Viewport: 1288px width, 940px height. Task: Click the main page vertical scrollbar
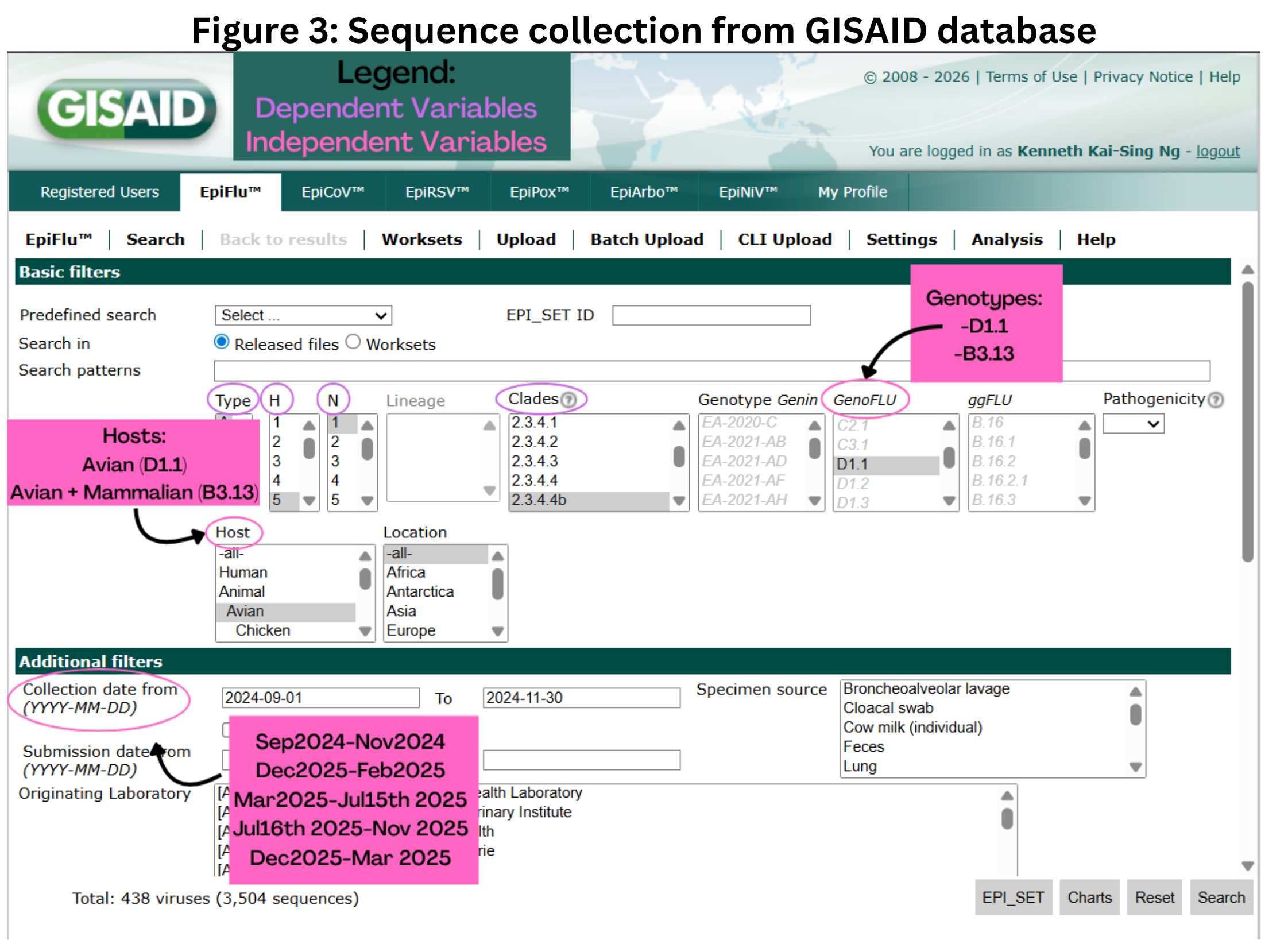1247,422
